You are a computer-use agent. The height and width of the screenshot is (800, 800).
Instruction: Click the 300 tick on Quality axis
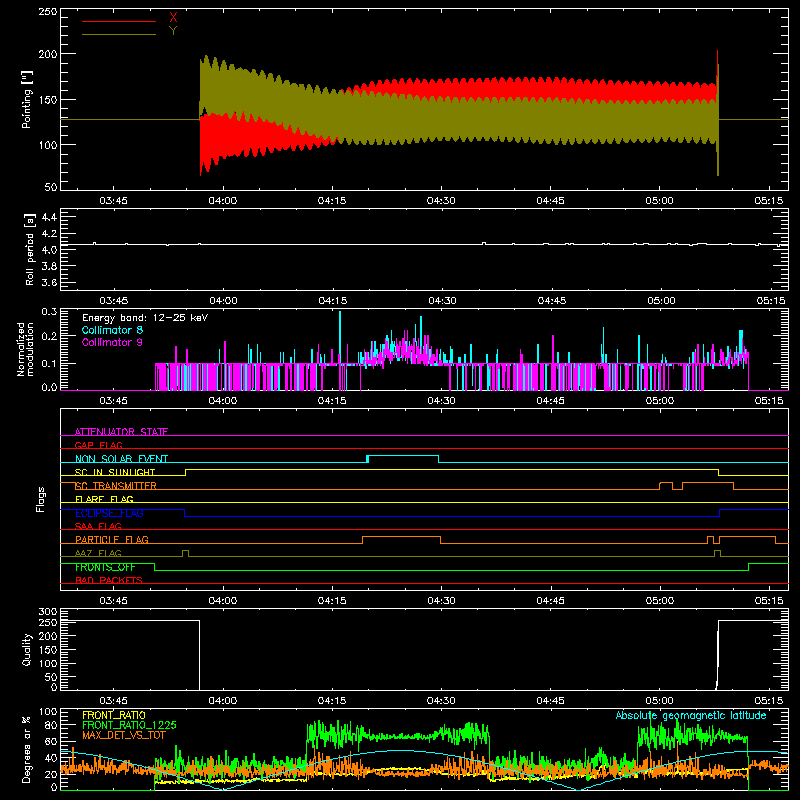(48, 612)
